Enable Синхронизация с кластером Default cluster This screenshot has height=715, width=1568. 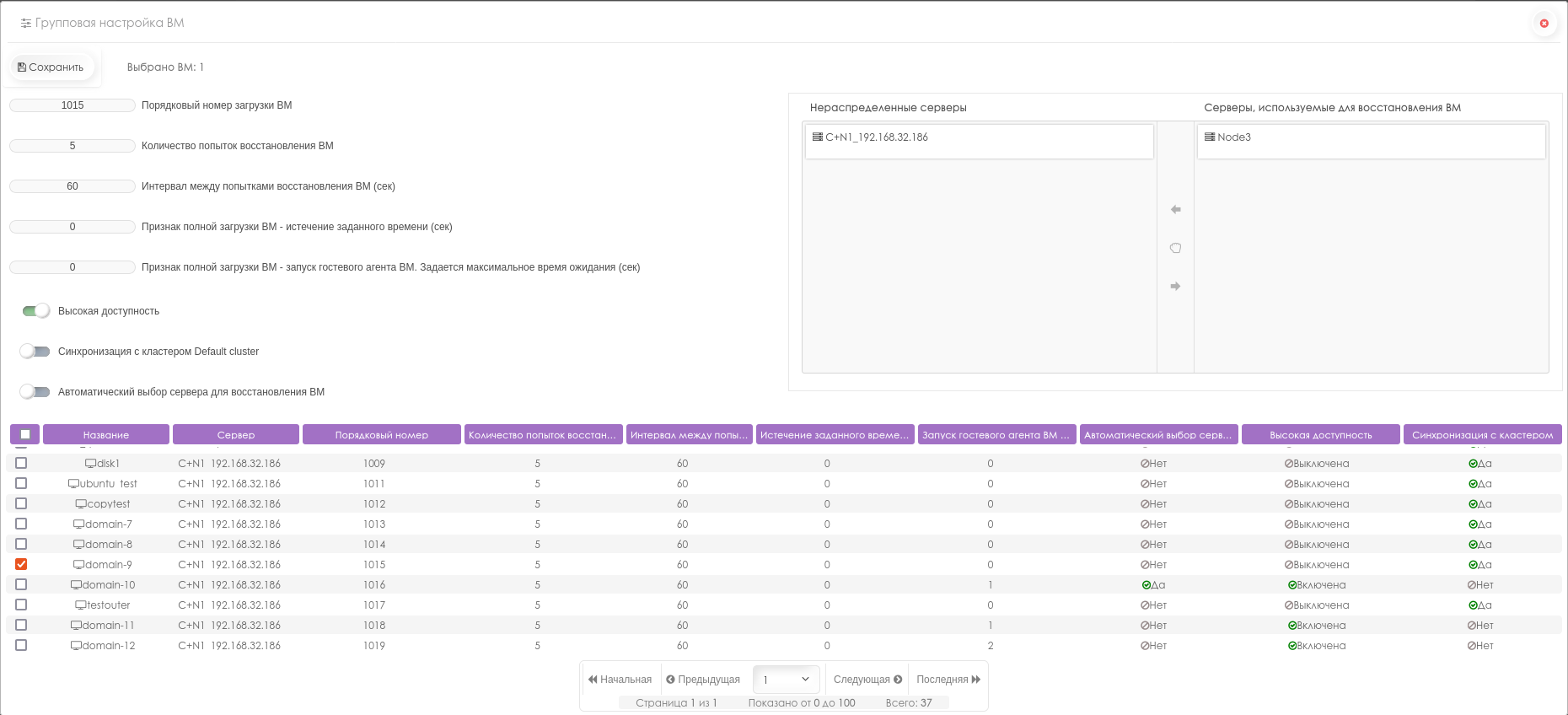coord(35,352)
